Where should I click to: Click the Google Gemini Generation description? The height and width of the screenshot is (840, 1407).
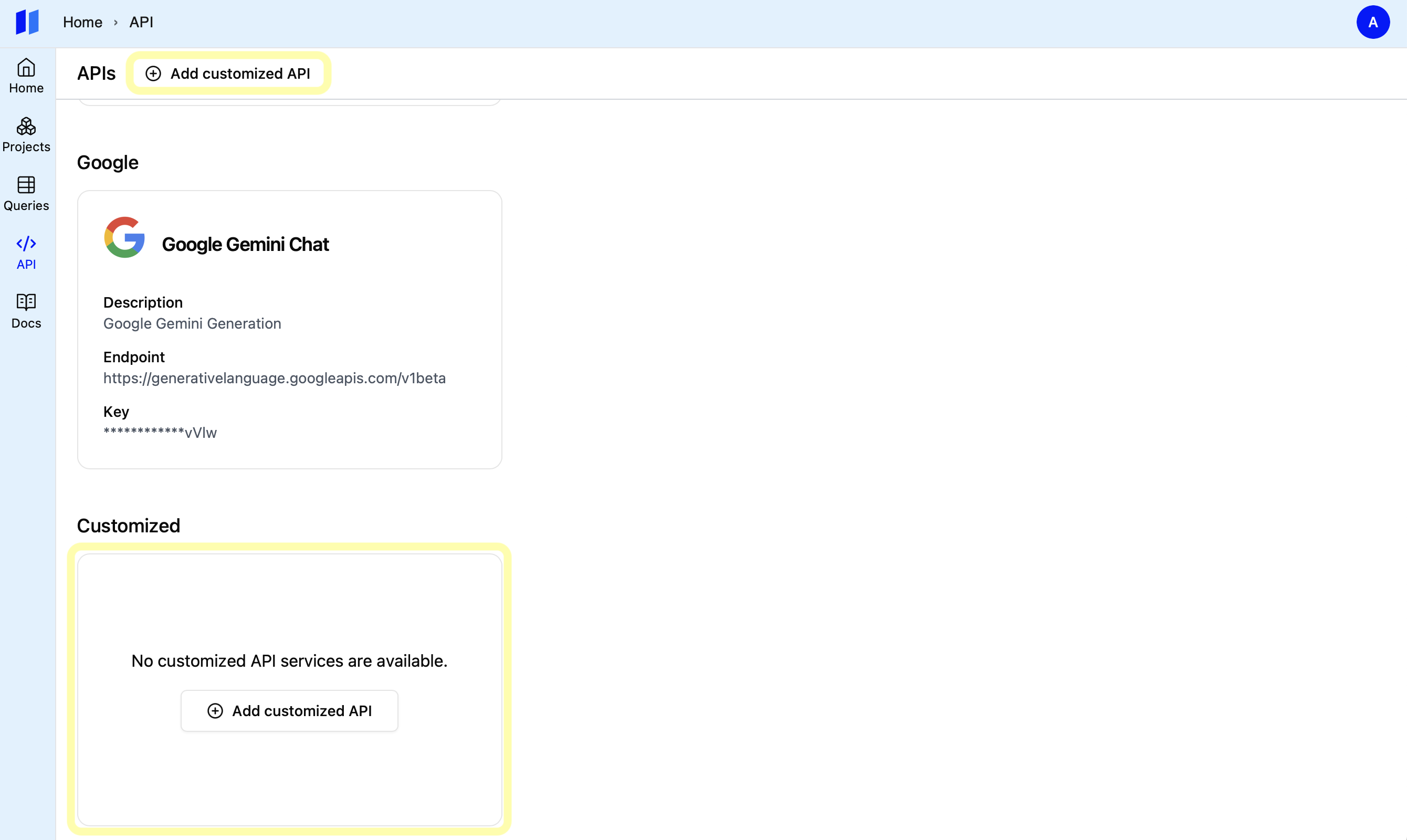point(192,324)
